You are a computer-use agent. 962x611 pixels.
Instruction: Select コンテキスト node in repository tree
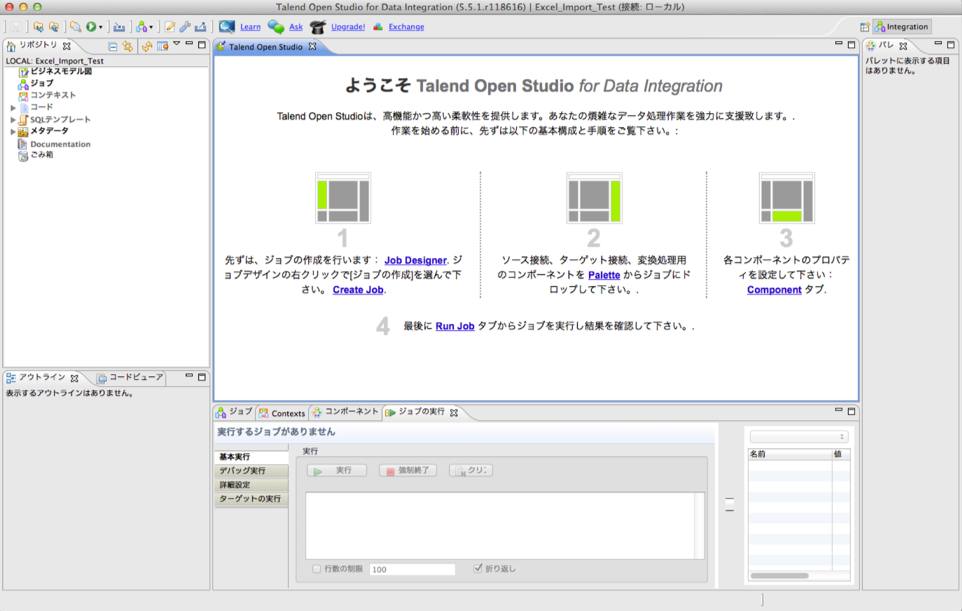pos(53,95)
